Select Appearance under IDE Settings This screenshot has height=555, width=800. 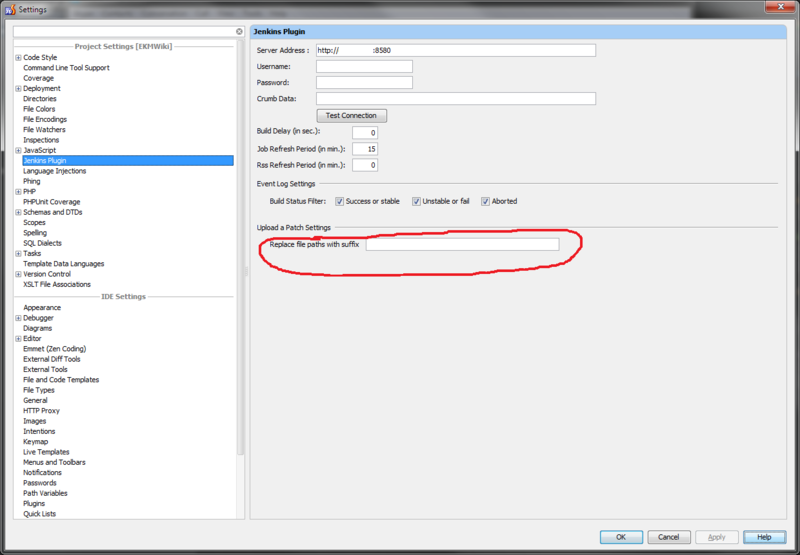point(42,308)
